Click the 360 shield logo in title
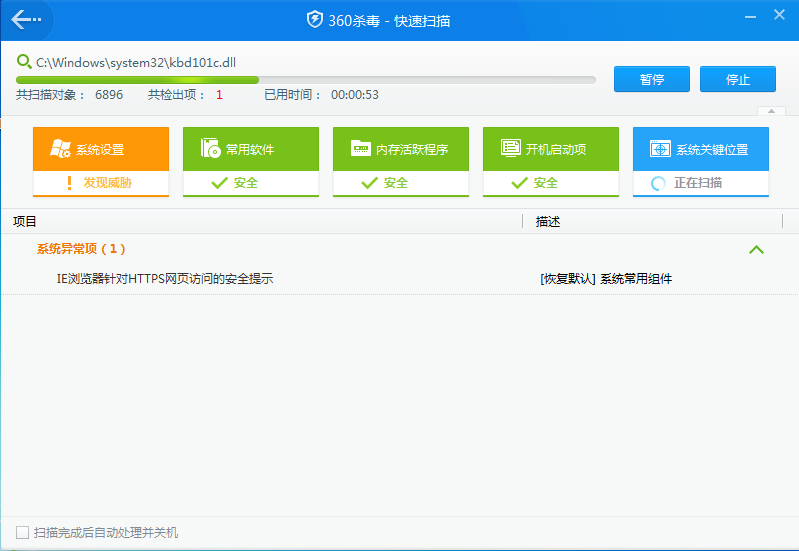This screenshot has height=551, width=799. [315, 20]
